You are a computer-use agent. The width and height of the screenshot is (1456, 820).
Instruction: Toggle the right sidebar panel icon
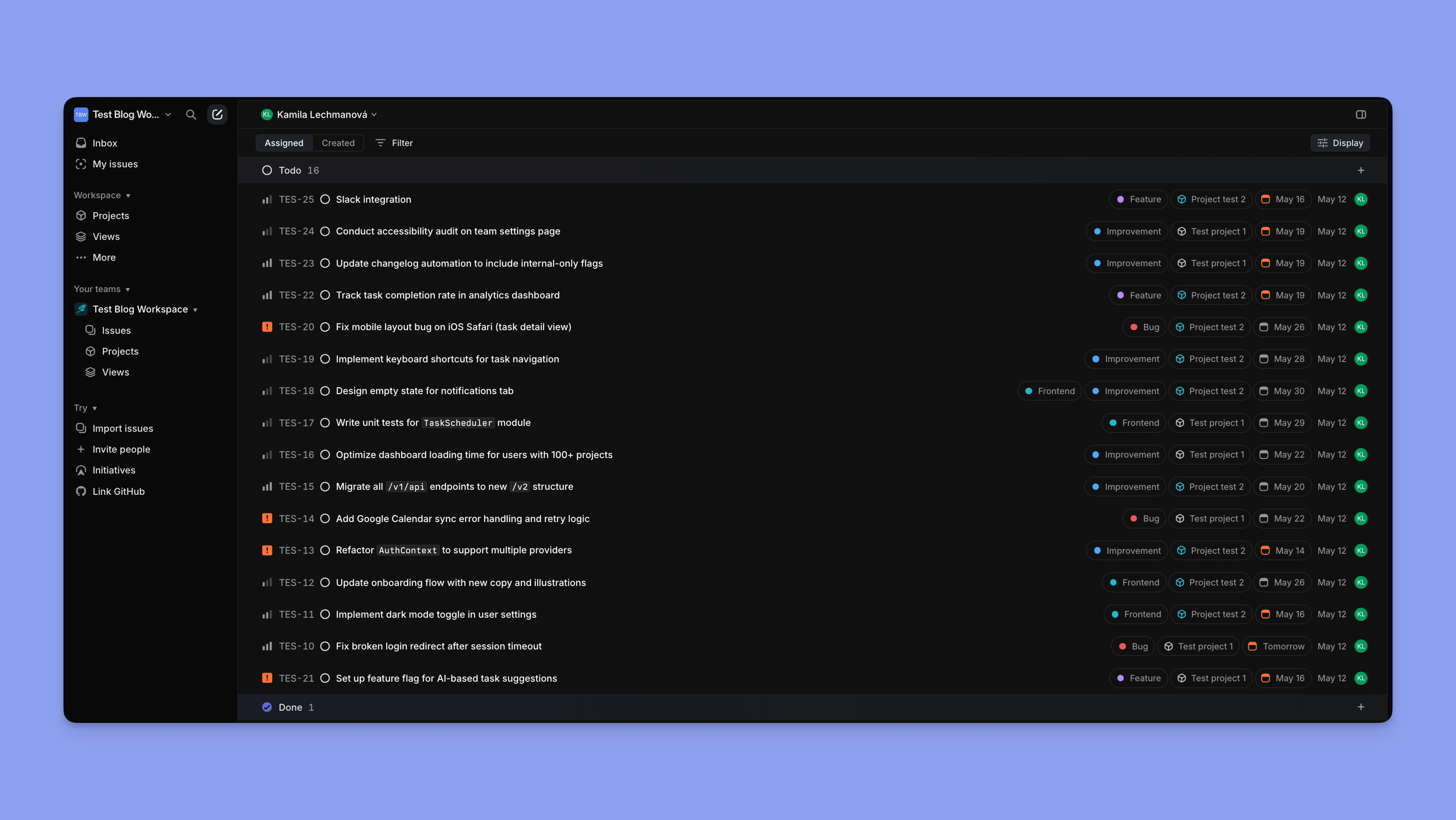point(1361,114)
